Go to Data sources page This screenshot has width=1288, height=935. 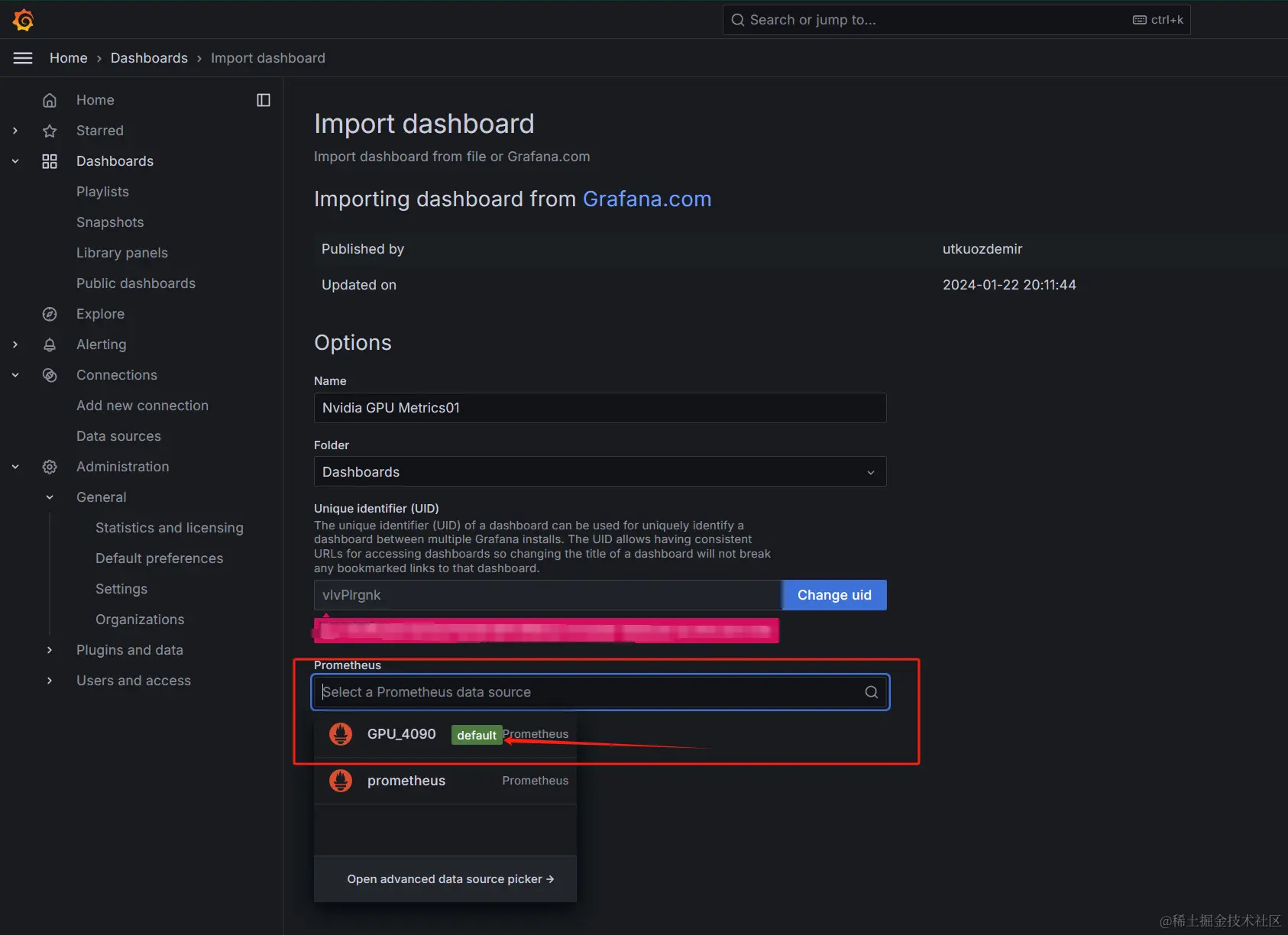pos(118,436)
